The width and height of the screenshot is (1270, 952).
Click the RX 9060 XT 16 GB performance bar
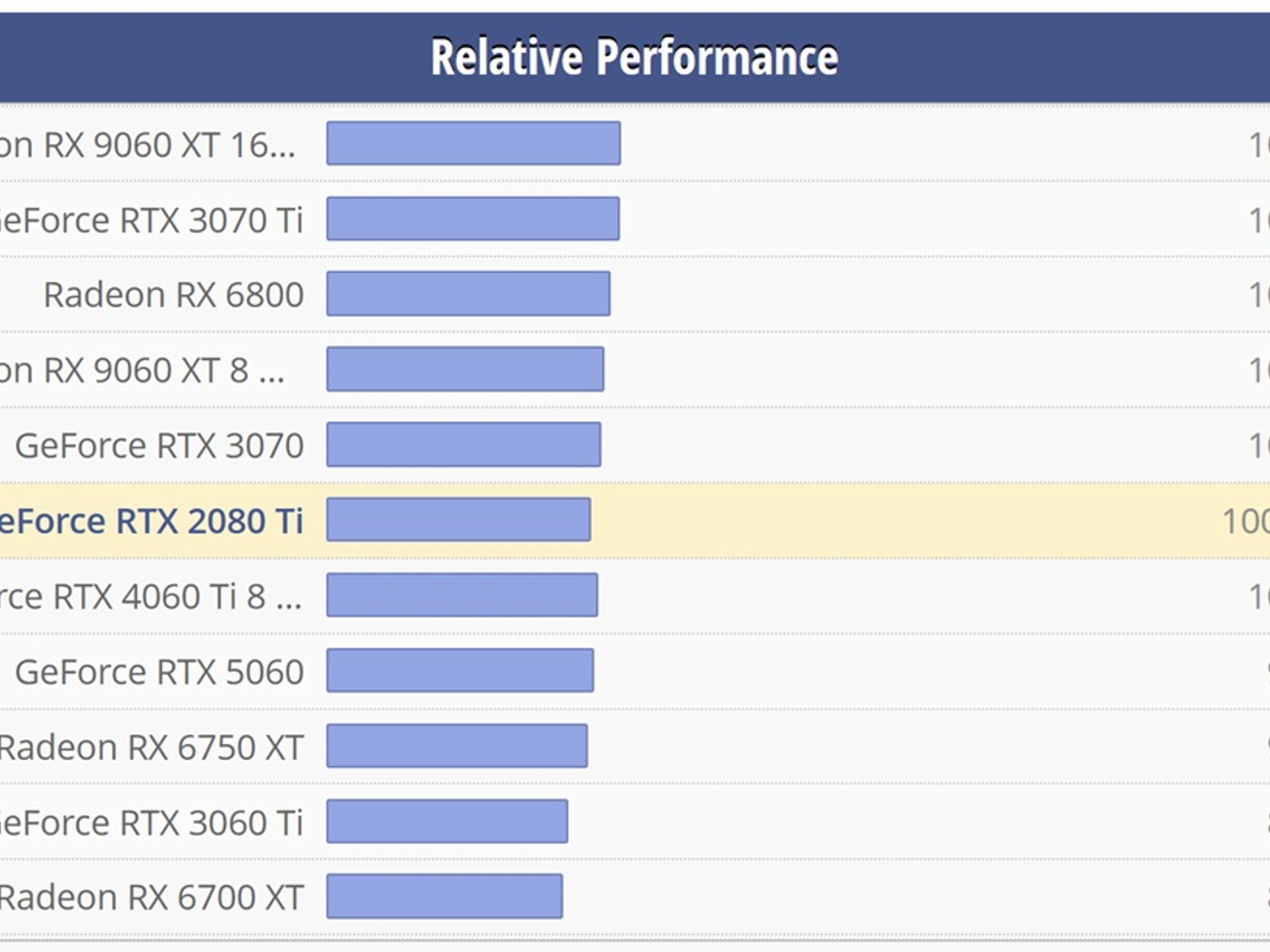(474, 143)
